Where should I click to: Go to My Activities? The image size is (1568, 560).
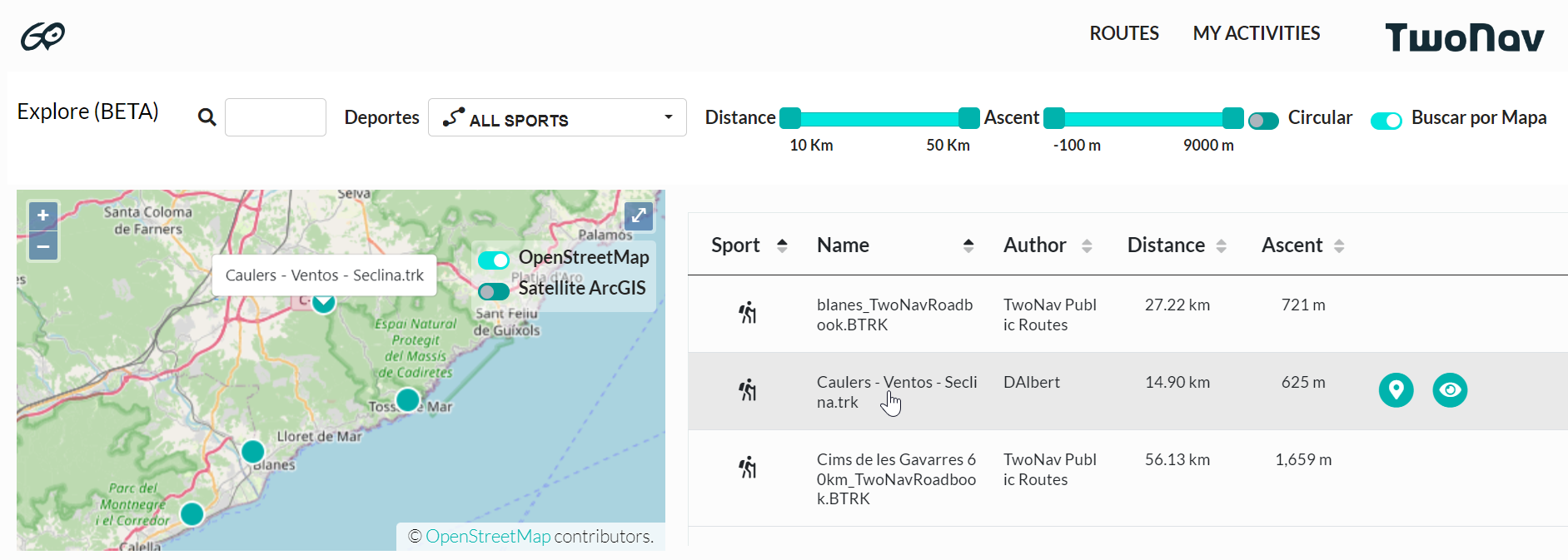pos(1256,33)
